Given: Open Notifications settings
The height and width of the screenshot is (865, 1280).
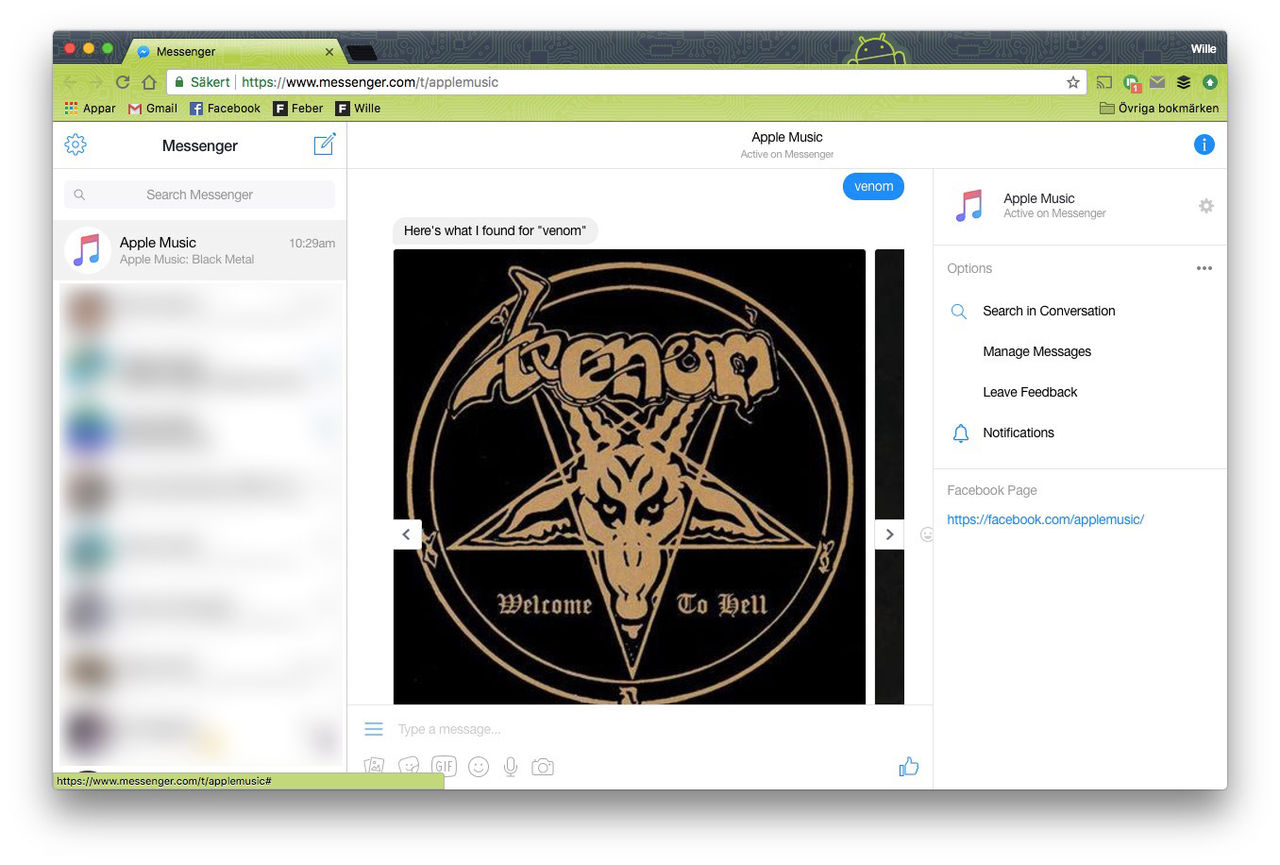Looking at the screenshot, I should [x=1018, y=433].
